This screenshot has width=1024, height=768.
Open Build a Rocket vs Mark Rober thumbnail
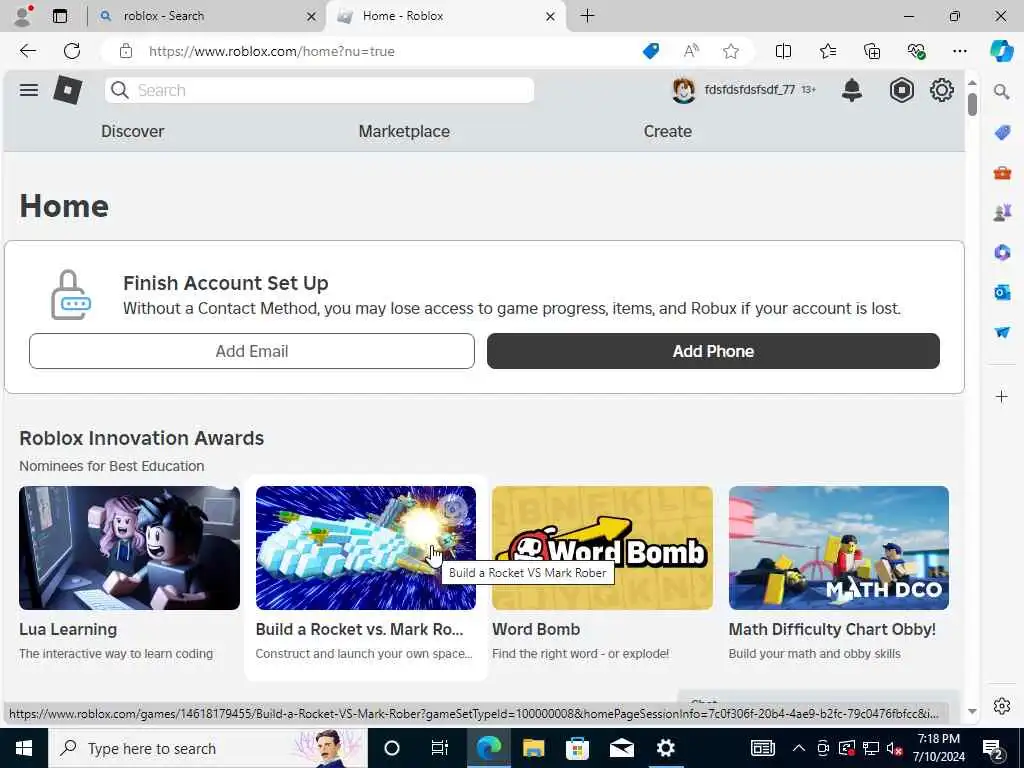tap(366, 548)
